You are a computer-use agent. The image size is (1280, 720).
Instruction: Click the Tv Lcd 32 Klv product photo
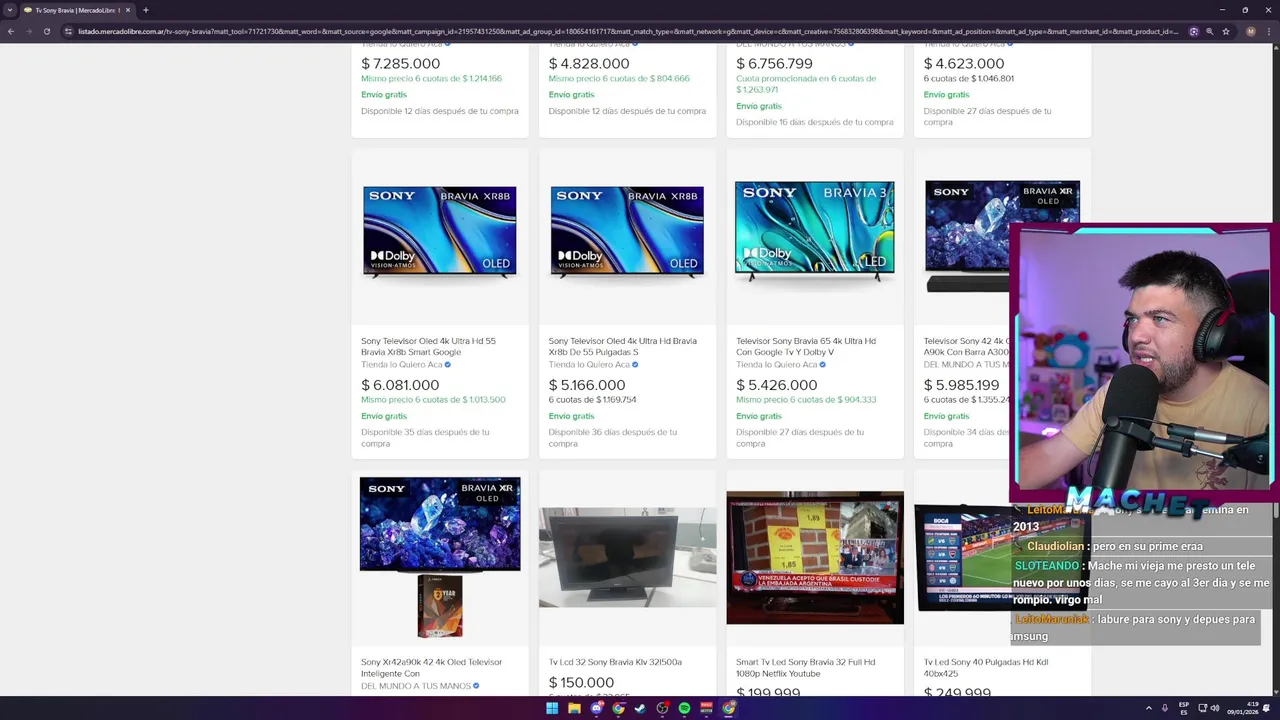[627, 557]
